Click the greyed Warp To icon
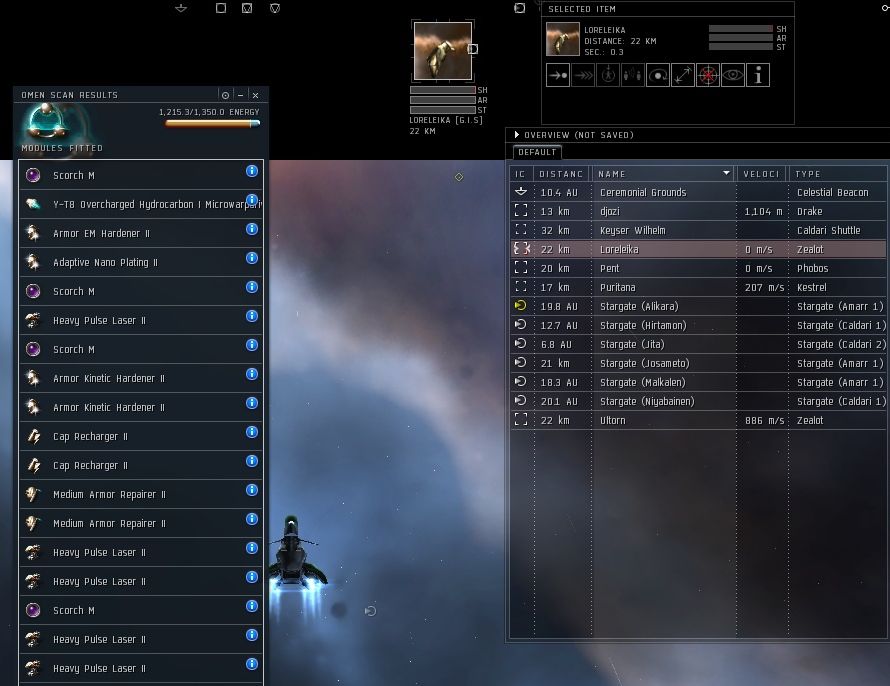Screen dimensions: 890x686 (x=582, y=75)
